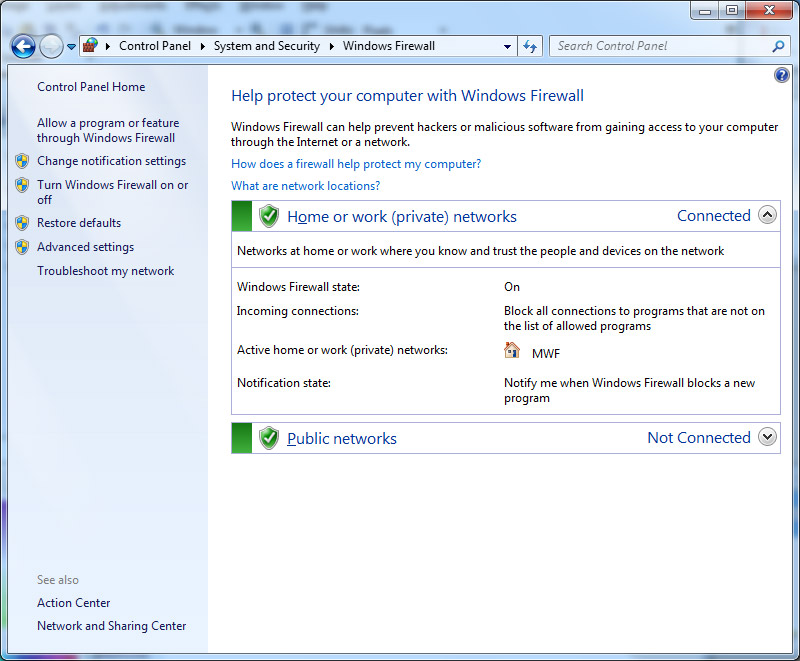Open Network and Sharing Center
Viewport: 800px width, 661px height.
coord(111,626)
